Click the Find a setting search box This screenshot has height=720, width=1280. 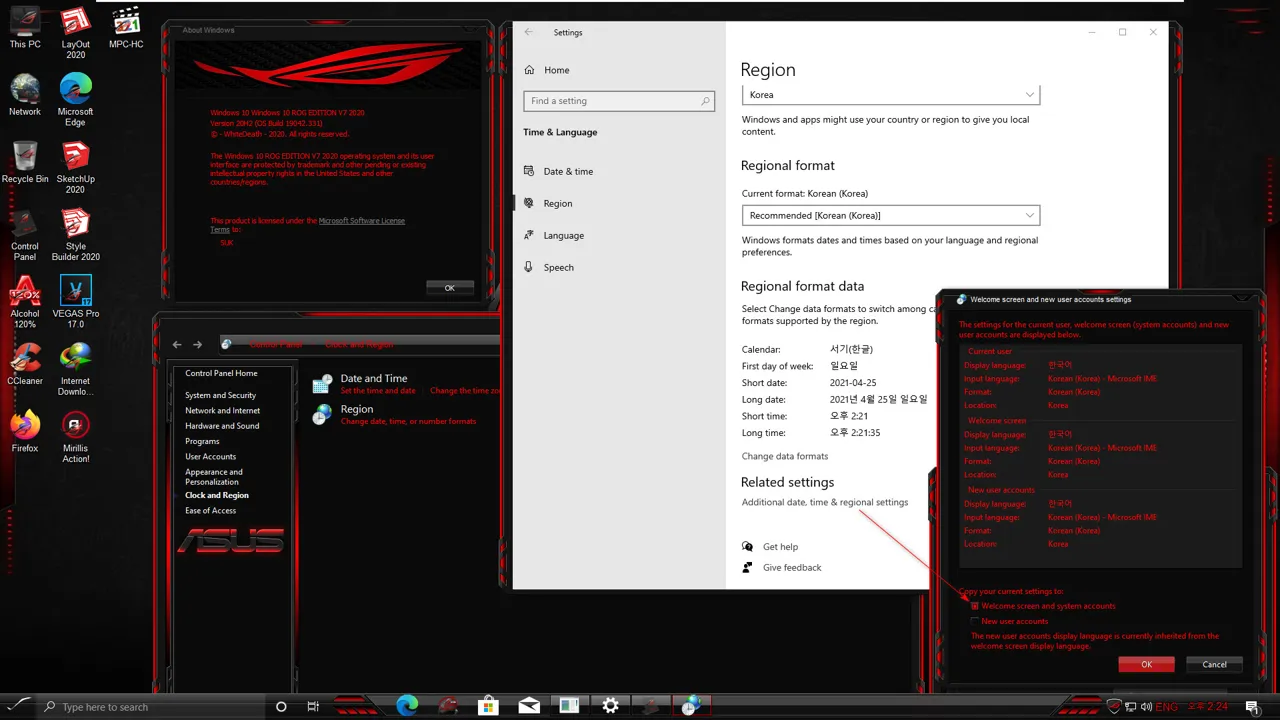pyautogui.click(x=619, y=101)
